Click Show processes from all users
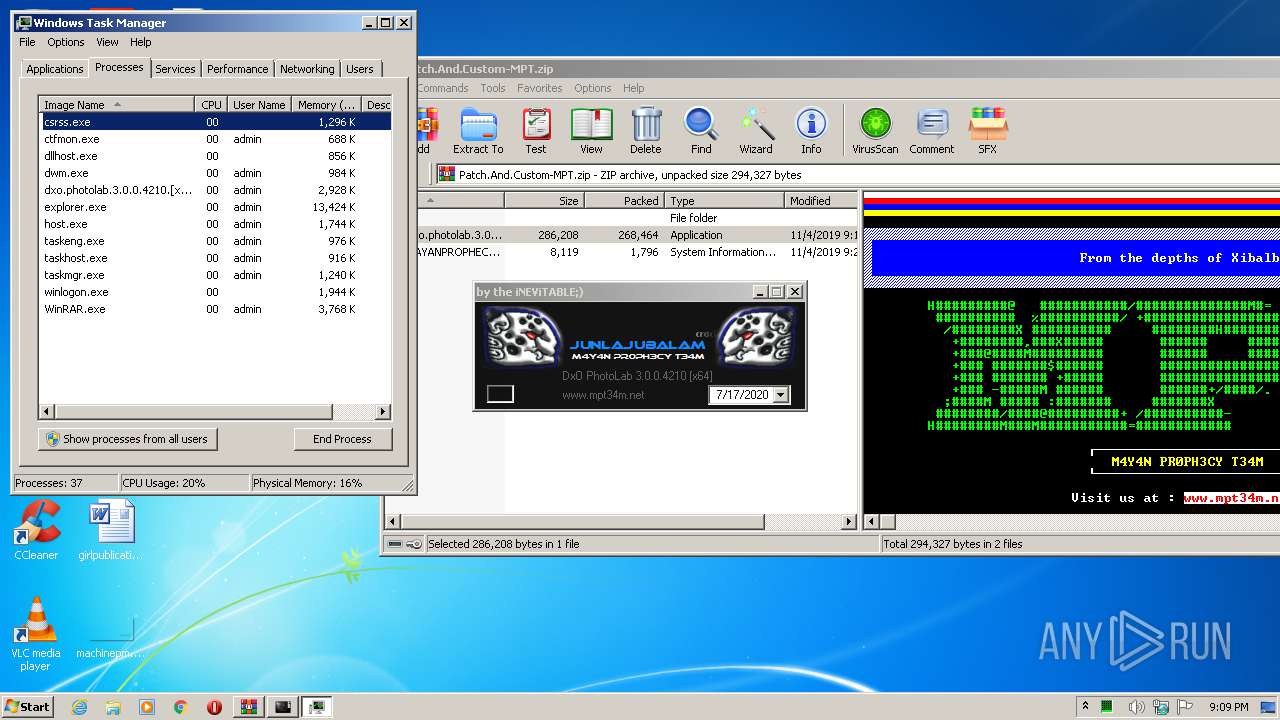Image resolution: width=1280 pixels, height=720 pixels. [127, 439]
